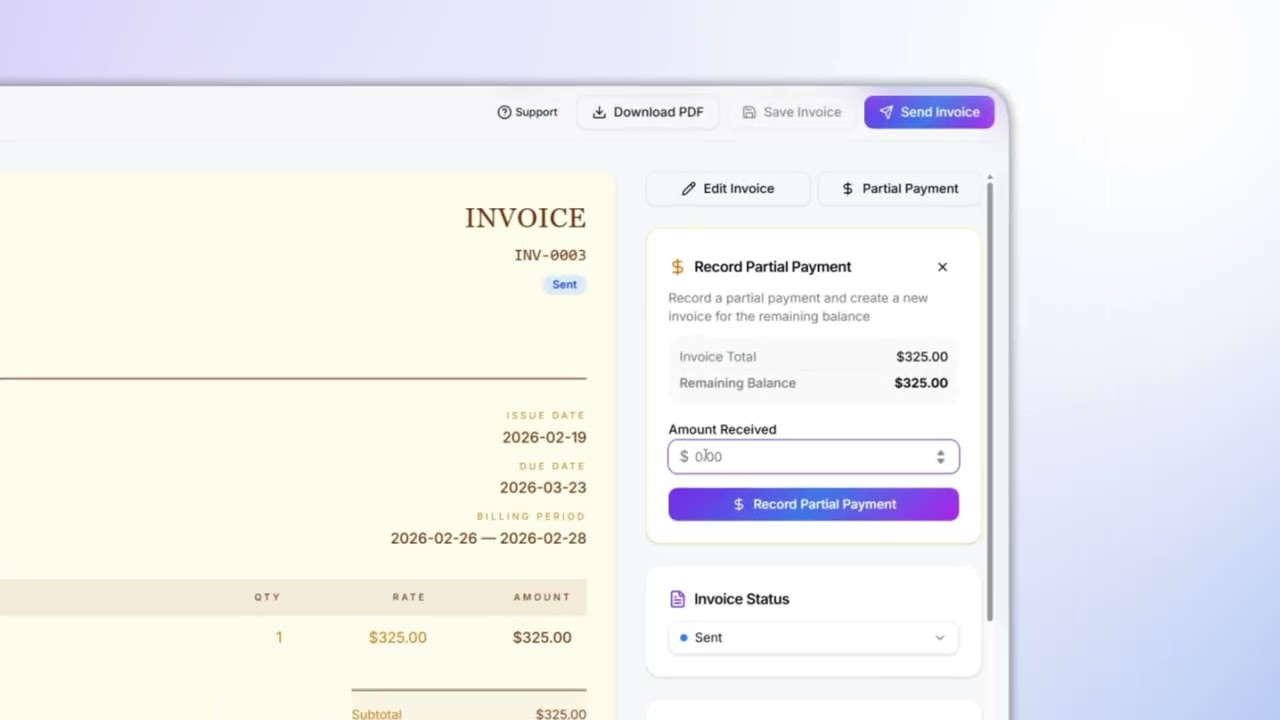This screenshot has height=720, width=1280.
Task: Click the quantity value 1
Action: [279, 637]
